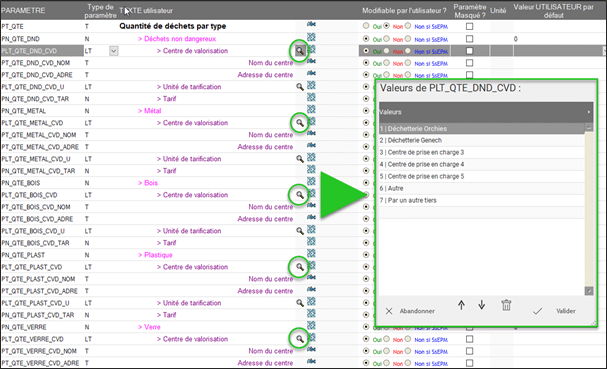Click Abandonner to cancel value dialog
This screenshot has width=607, height=369.
(417, 311)
